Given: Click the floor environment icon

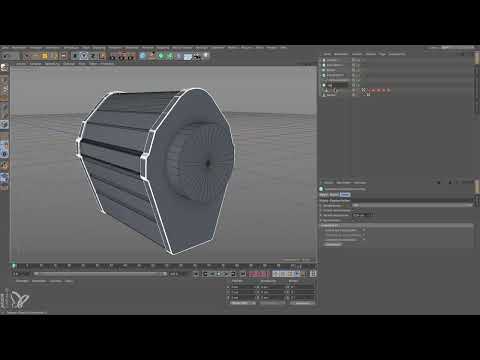Looking at the screenshot, I should 188,56.
